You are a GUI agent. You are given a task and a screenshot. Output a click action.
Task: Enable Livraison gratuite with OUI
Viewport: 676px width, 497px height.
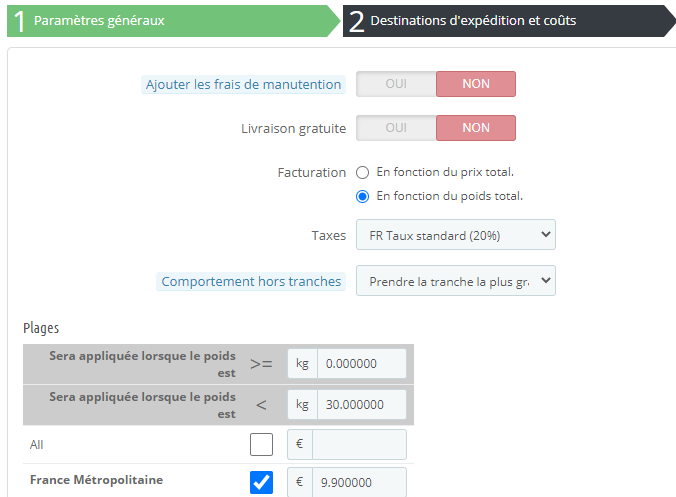tap(396, 128)
